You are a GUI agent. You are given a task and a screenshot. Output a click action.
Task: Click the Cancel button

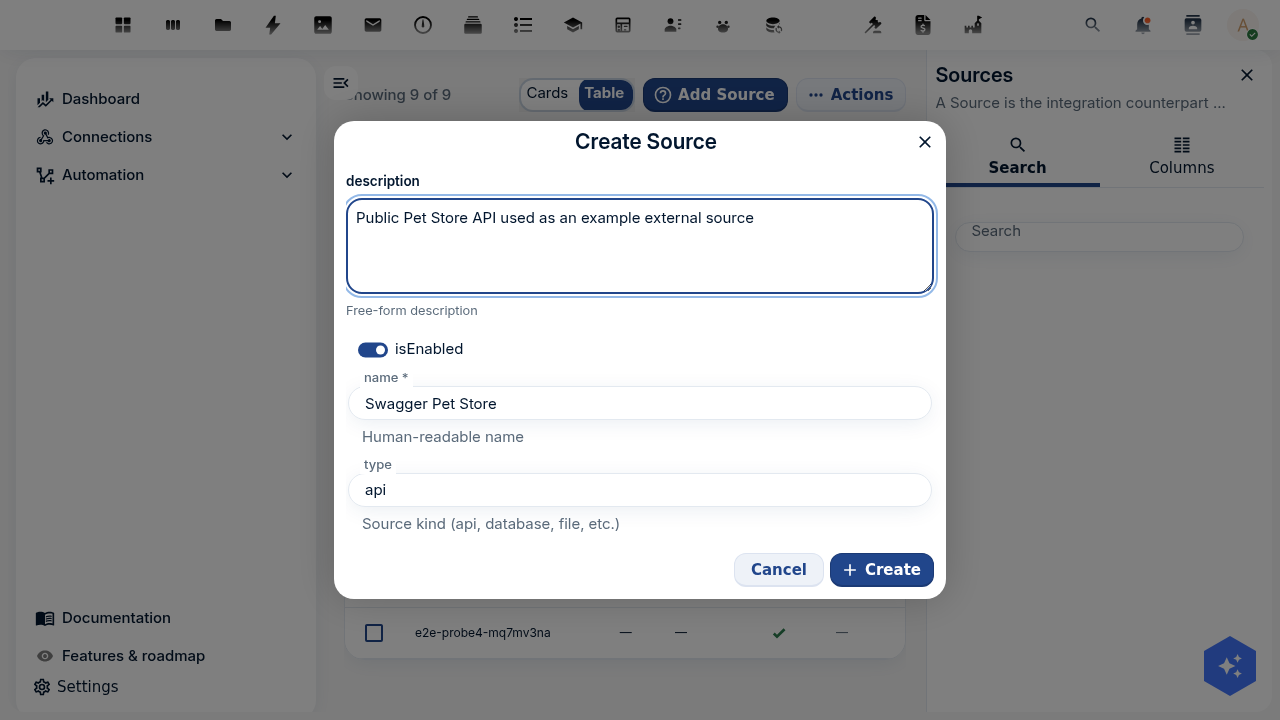coord(779,569)
